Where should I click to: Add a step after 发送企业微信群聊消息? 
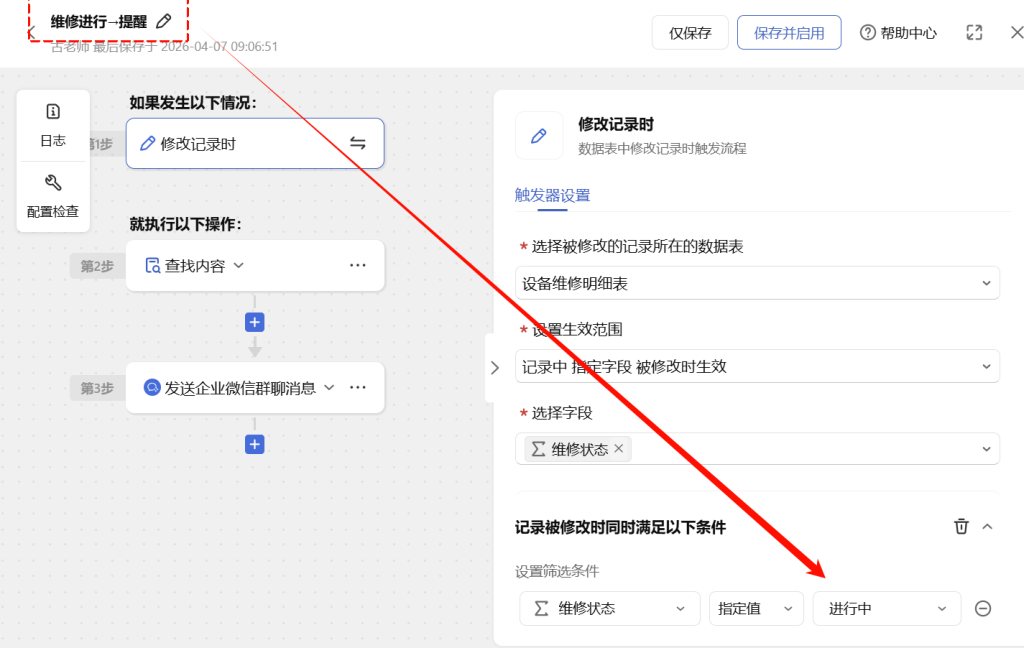[255, 444]
